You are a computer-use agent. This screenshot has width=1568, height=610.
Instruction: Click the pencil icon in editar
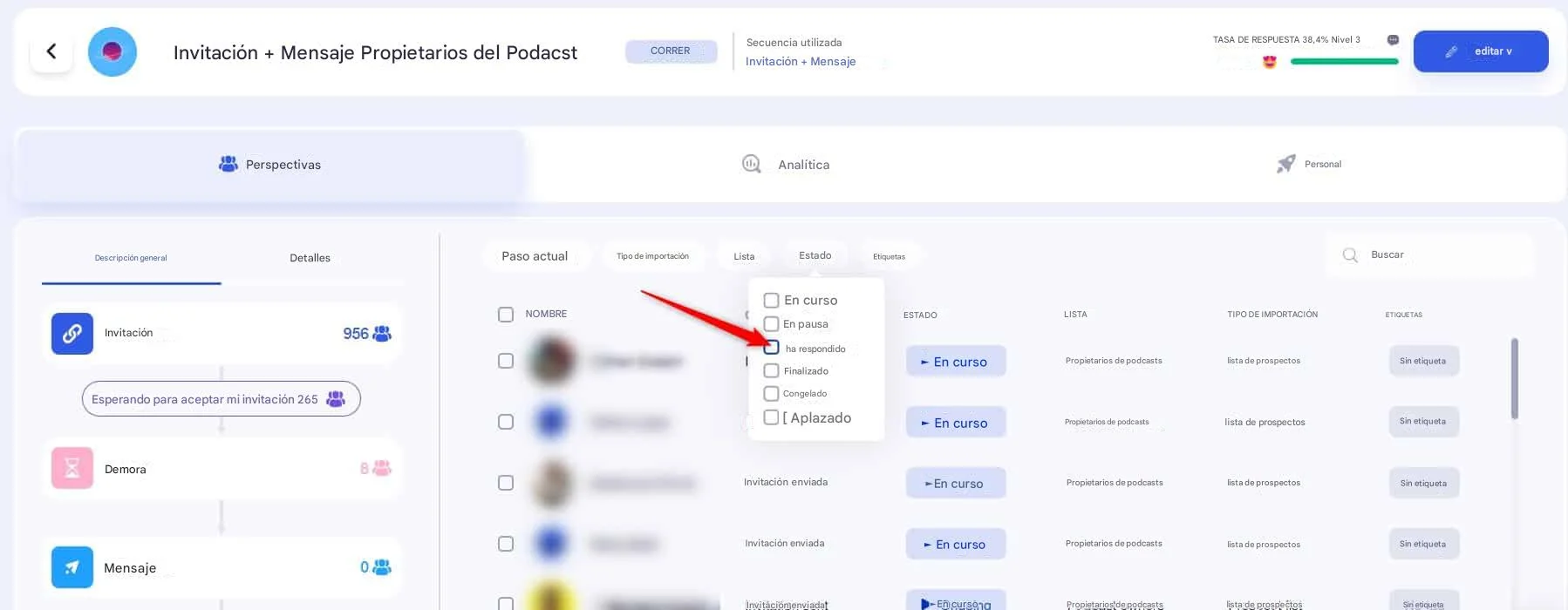coord(1451,51)
